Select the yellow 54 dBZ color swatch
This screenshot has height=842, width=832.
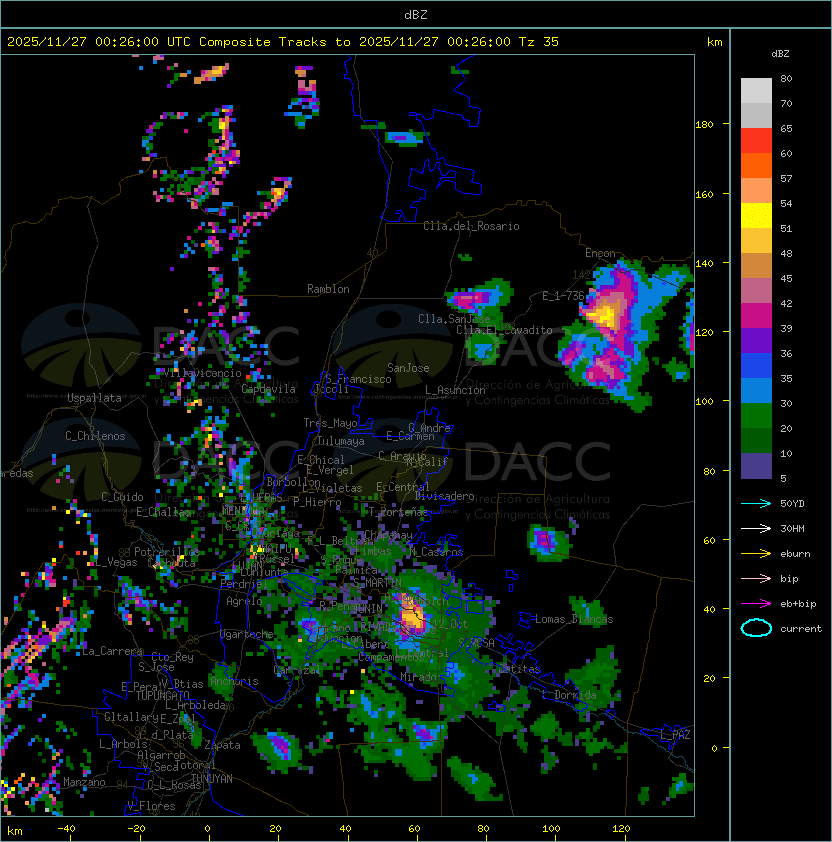click(756, 215)
